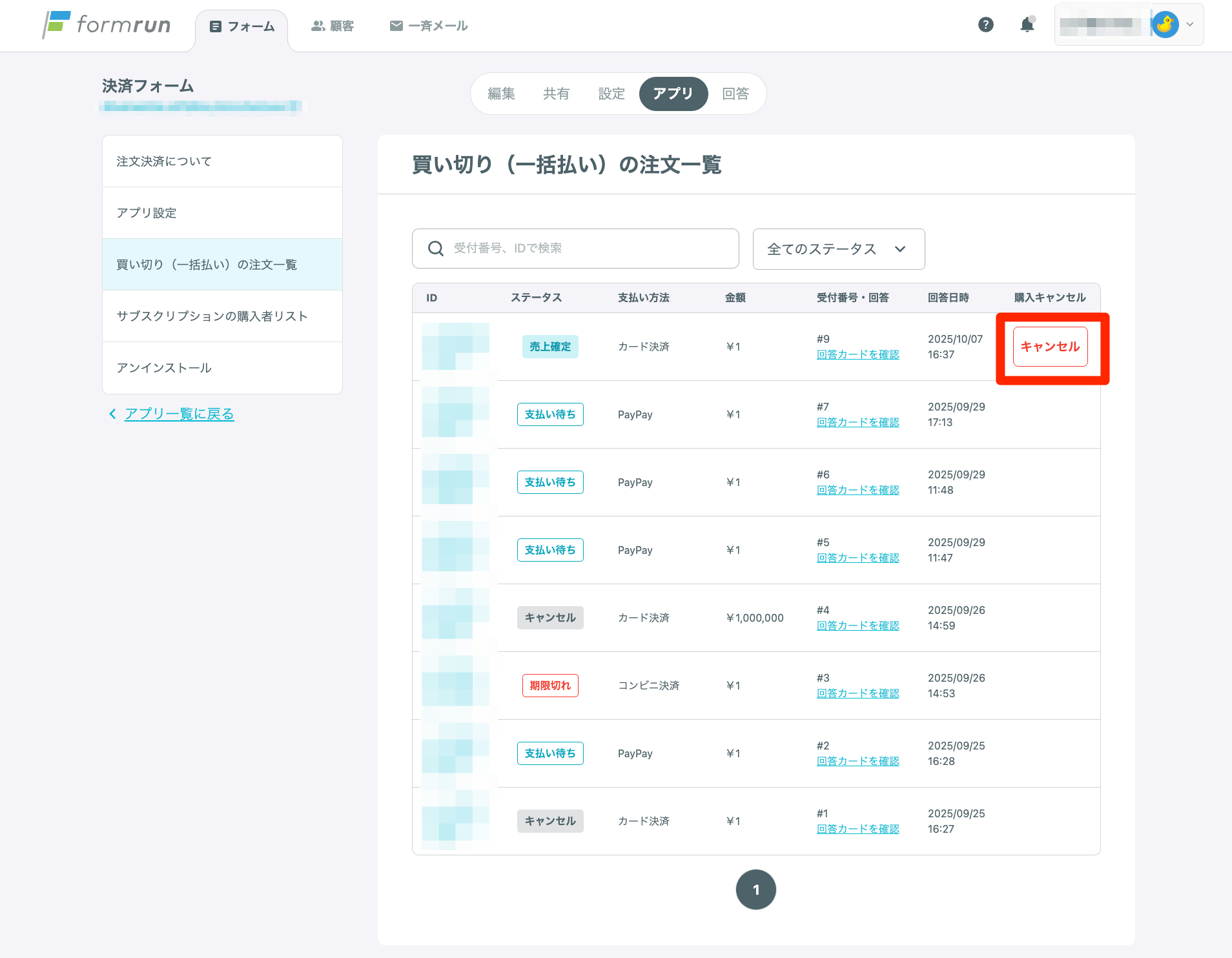This screenshot has height=958, width=1232.
Task: Click the search magnifier icon
Action: pyautogui.click(x=436, y=249)
